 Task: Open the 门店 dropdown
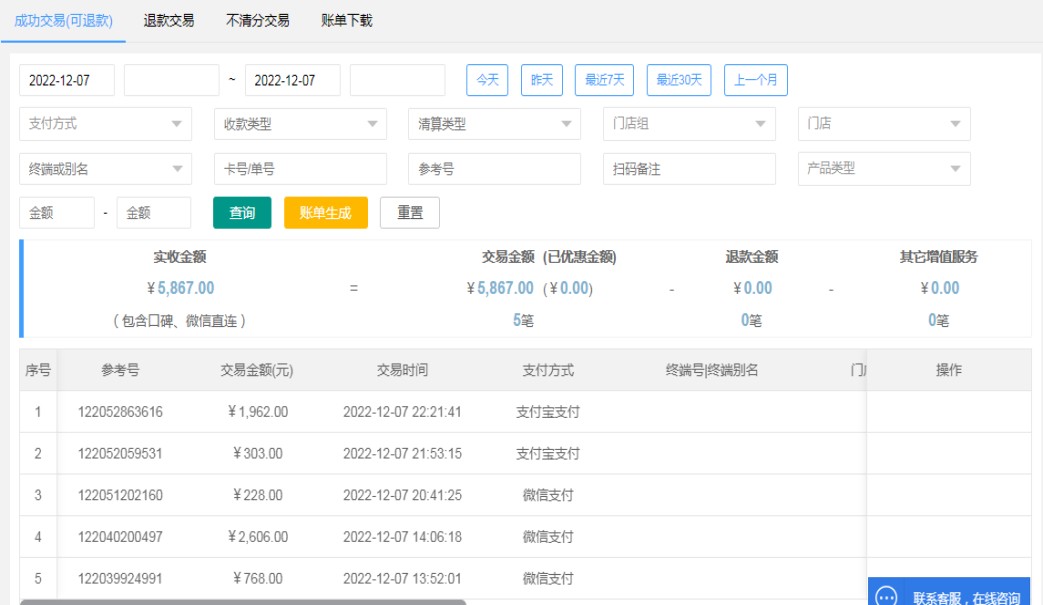883,124
